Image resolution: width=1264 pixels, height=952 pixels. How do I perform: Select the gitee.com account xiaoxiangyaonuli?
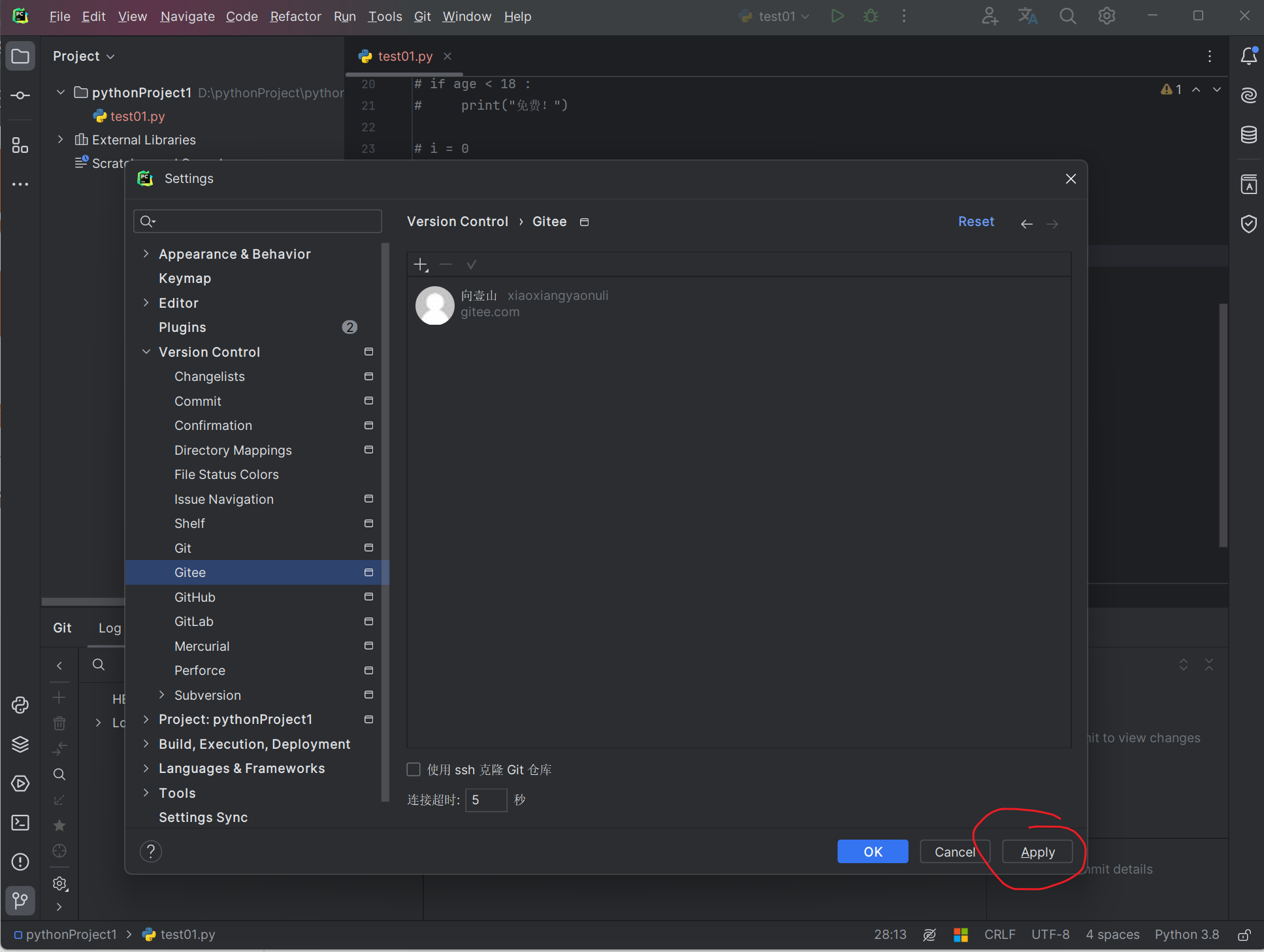point(738,304)
